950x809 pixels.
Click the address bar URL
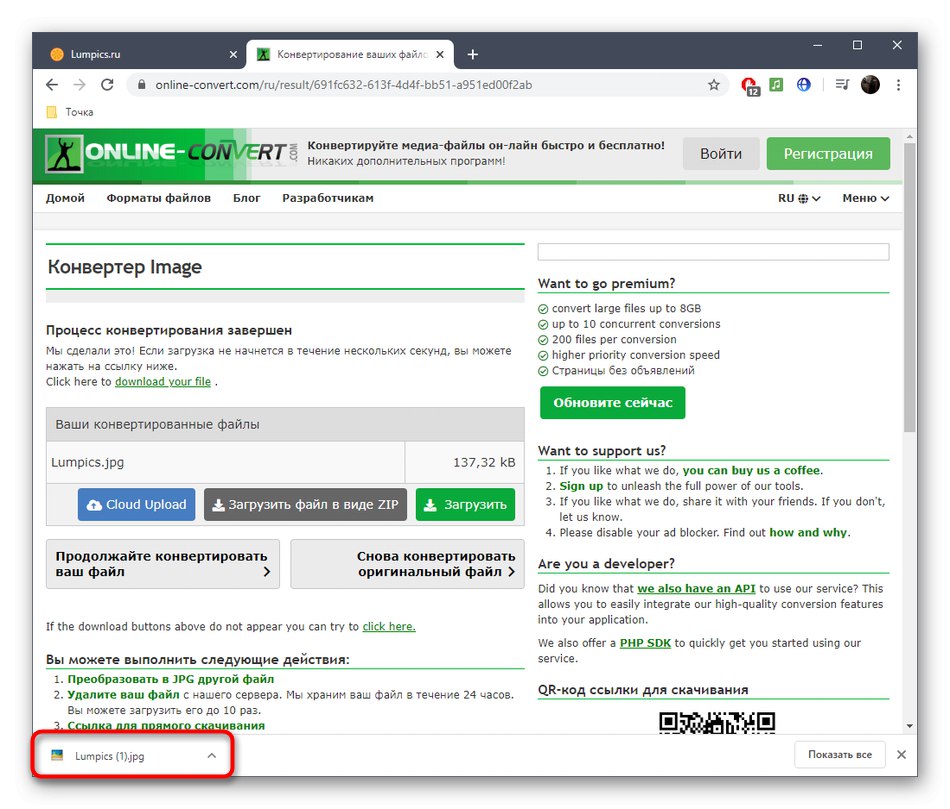click(344, 85)
